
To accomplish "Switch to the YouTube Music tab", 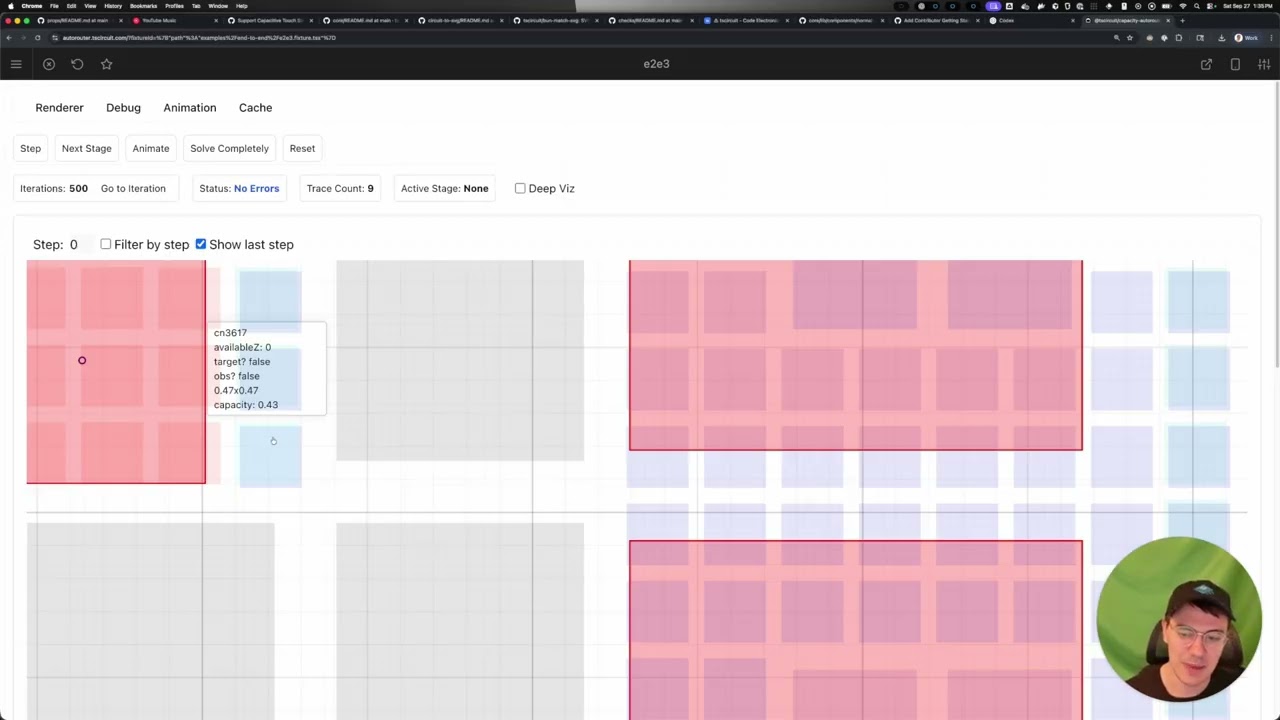I will pyautogui.click(x=158, y=20).
